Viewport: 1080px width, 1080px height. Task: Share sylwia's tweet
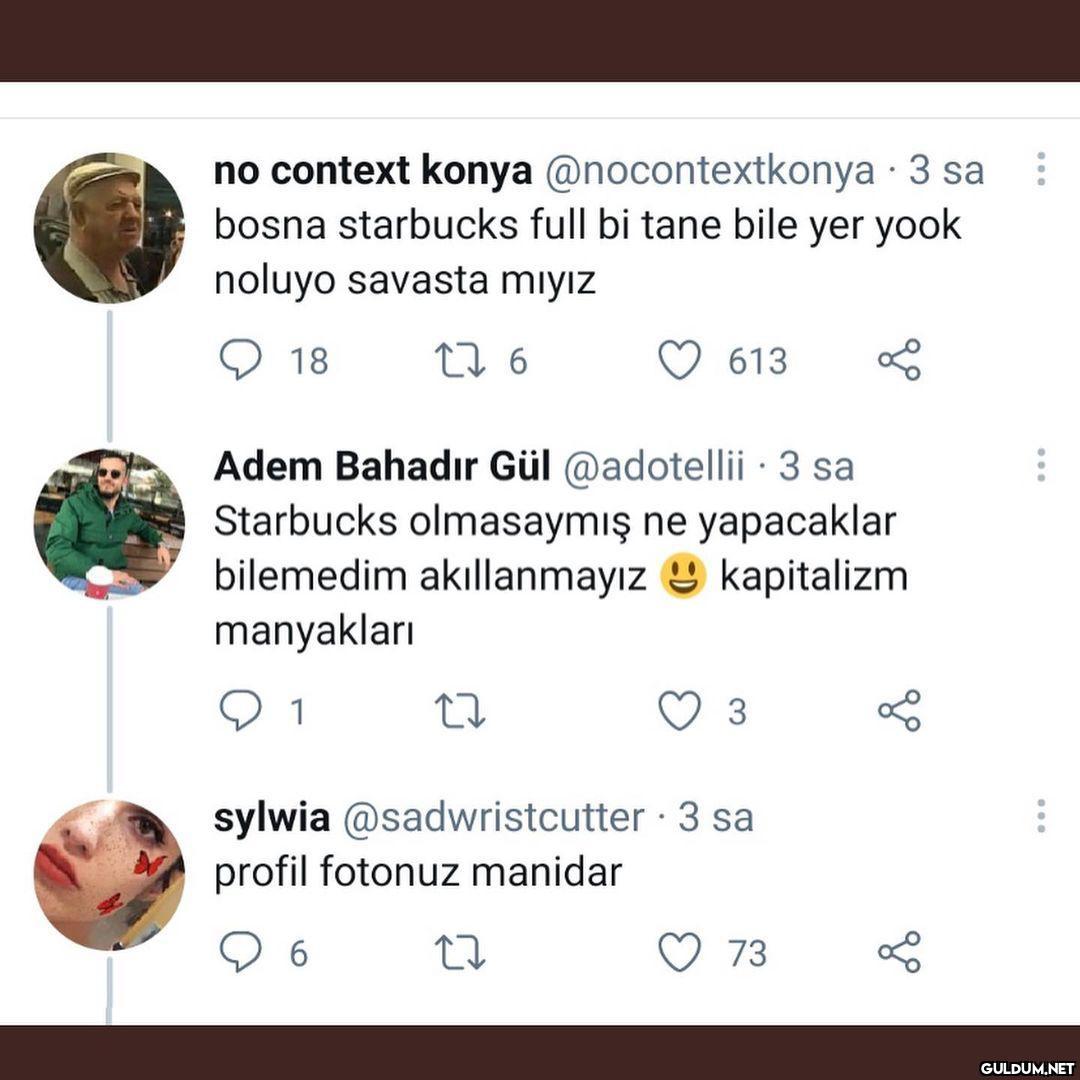[899, 952]
